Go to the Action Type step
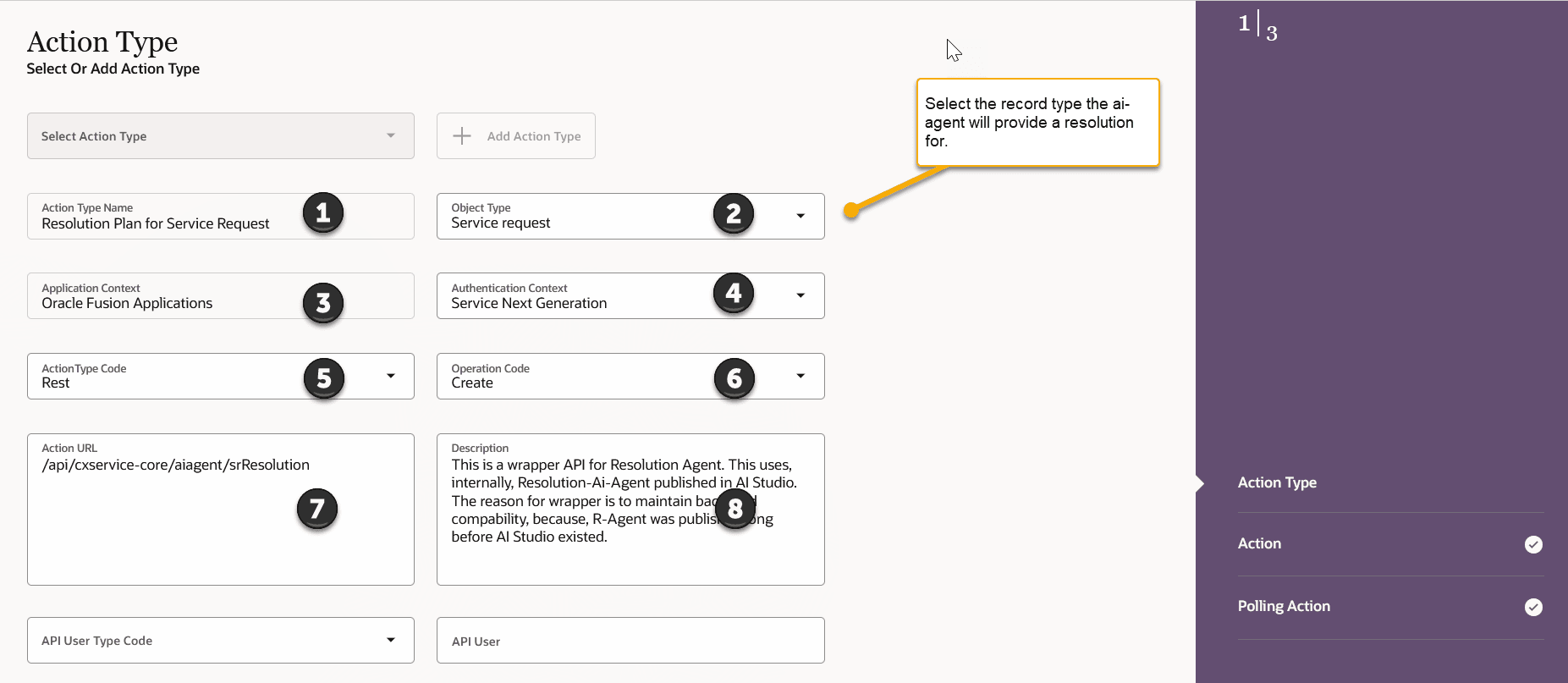 1277,482
